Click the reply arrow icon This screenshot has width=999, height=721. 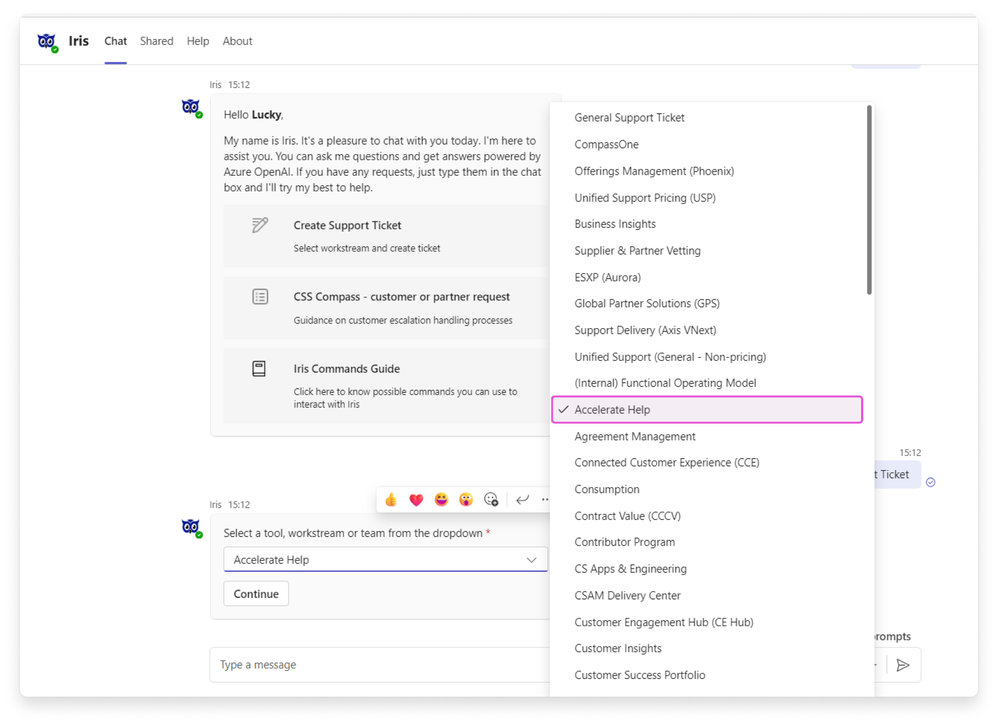pyautogui.click(x=522, y=499)
